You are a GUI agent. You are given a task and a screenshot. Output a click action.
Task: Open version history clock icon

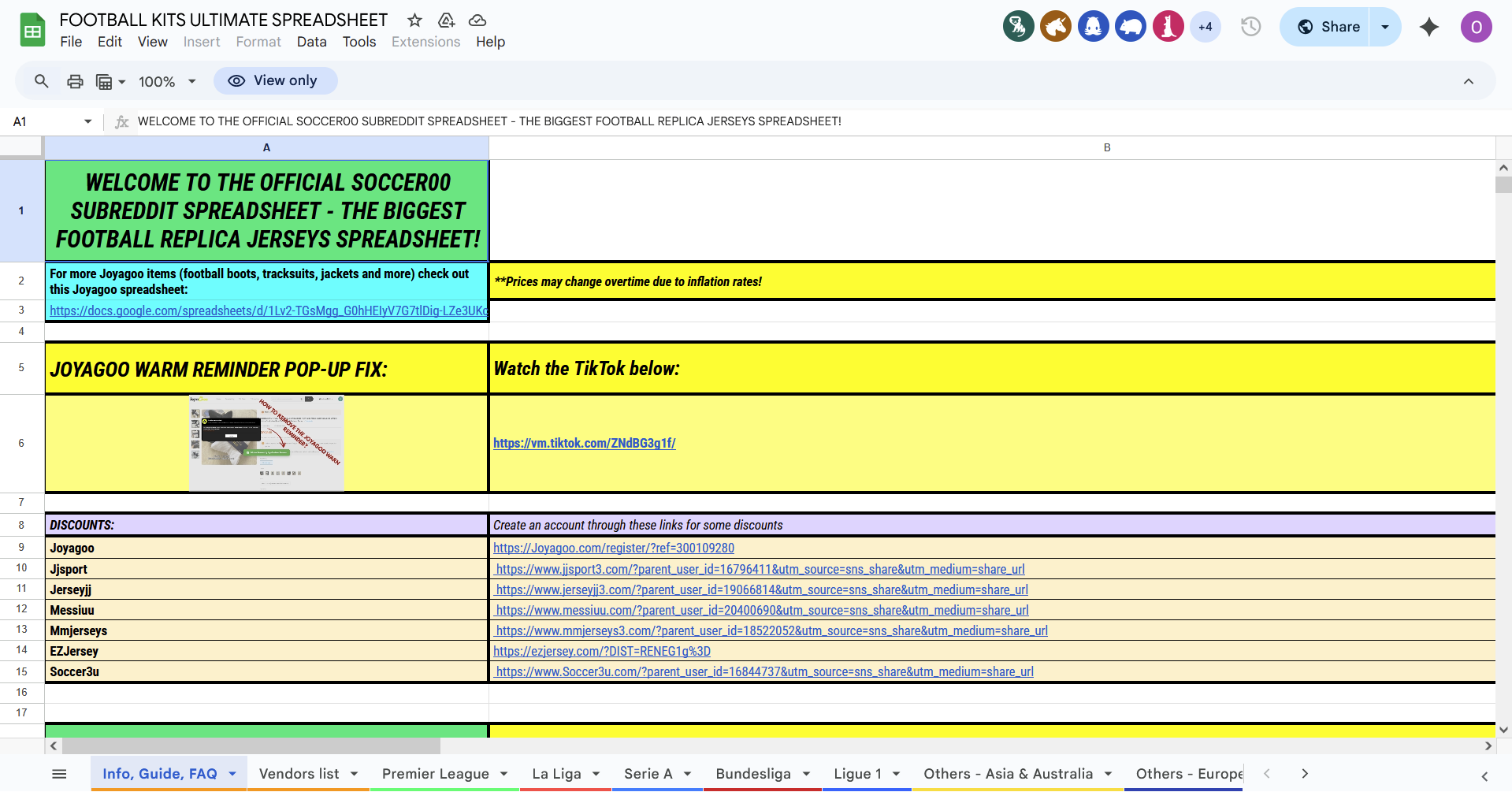point(1250,27)
